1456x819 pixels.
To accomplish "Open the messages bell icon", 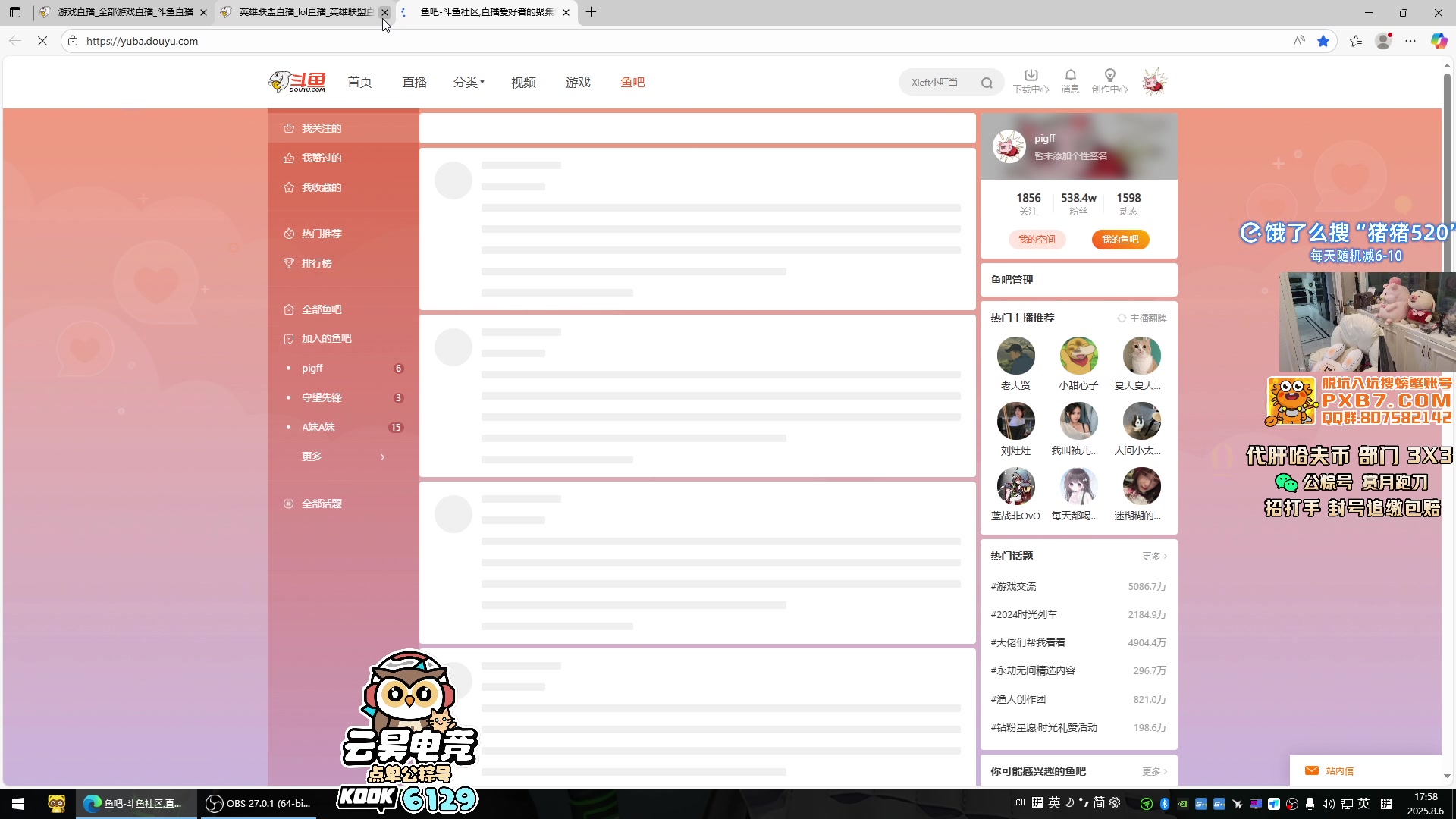I will tap(1070, 81).
